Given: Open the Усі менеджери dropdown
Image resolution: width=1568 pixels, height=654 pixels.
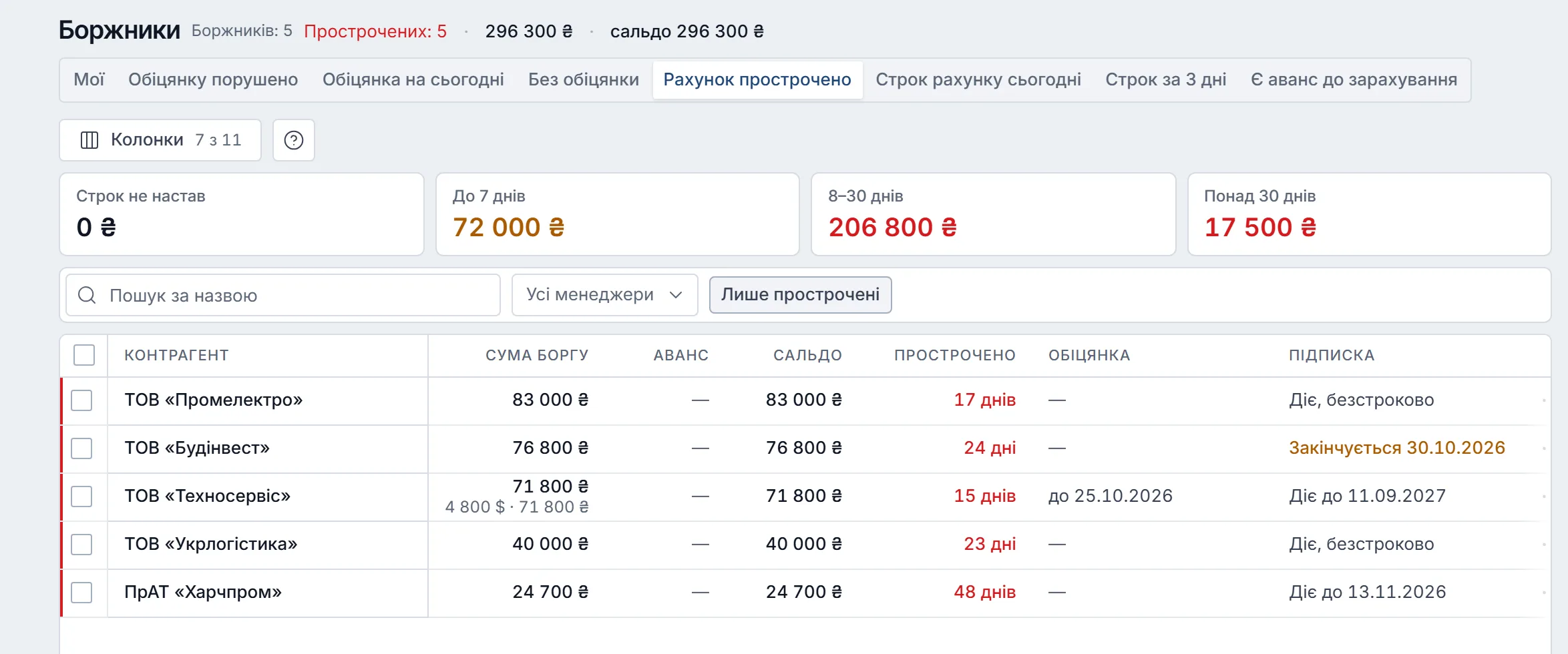Looking at the screenshot, I should click(604, 295).
